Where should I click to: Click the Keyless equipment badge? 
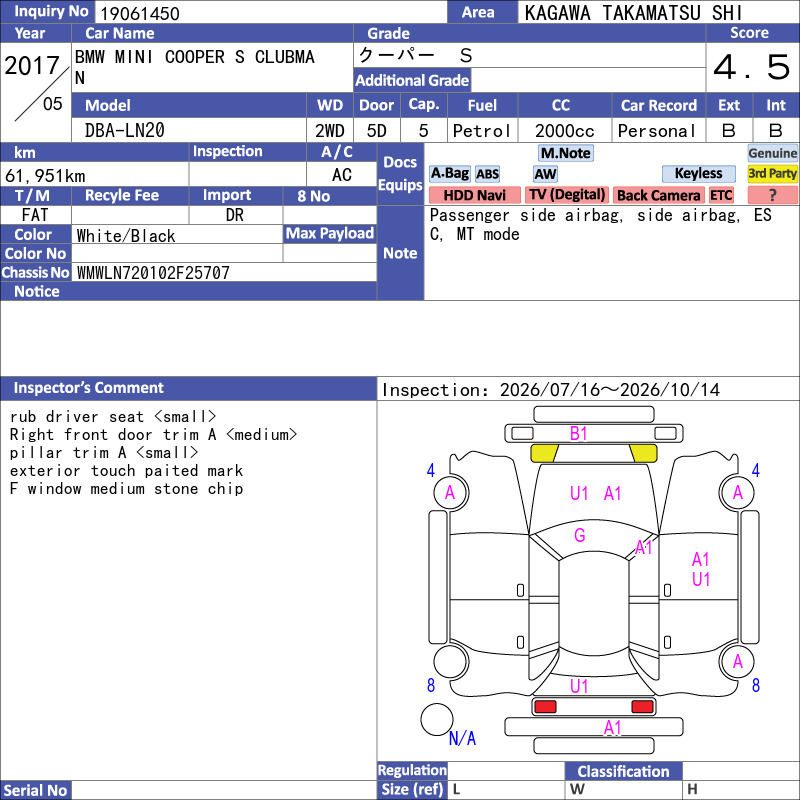pos(698,173)
